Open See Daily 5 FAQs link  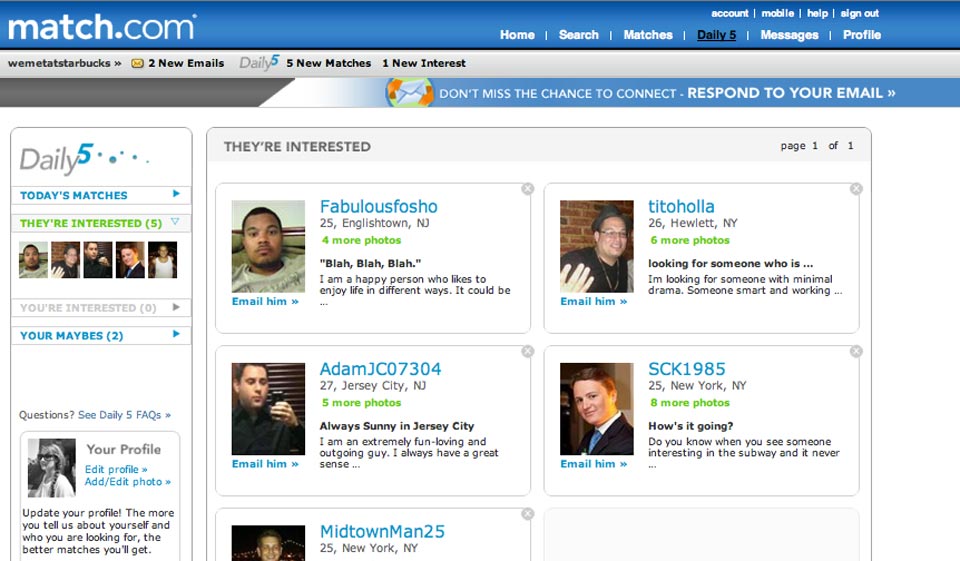pos(124,415)
